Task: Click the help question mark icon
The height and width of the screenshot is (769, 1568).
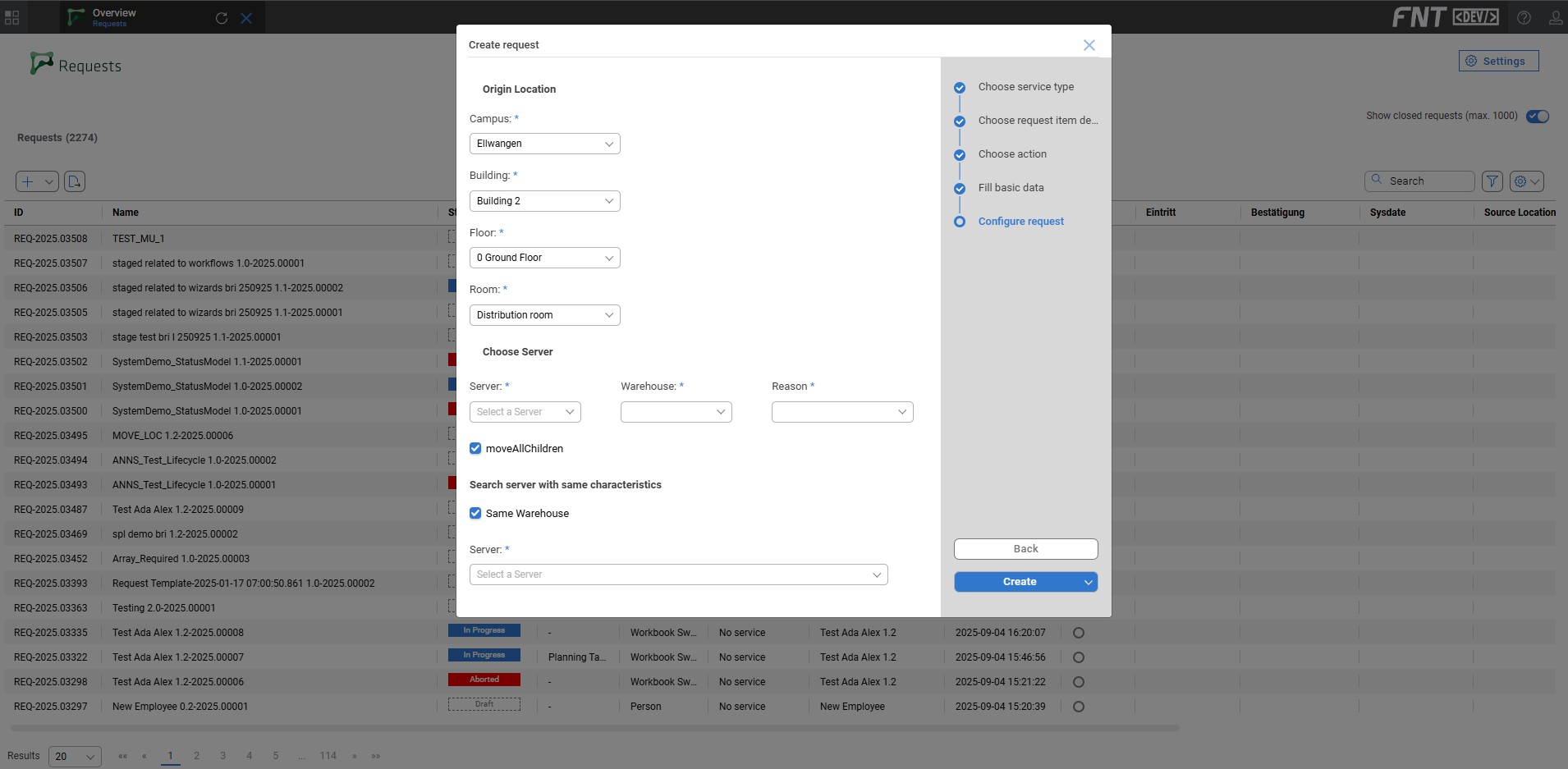Action: (x=1524, y=17)
